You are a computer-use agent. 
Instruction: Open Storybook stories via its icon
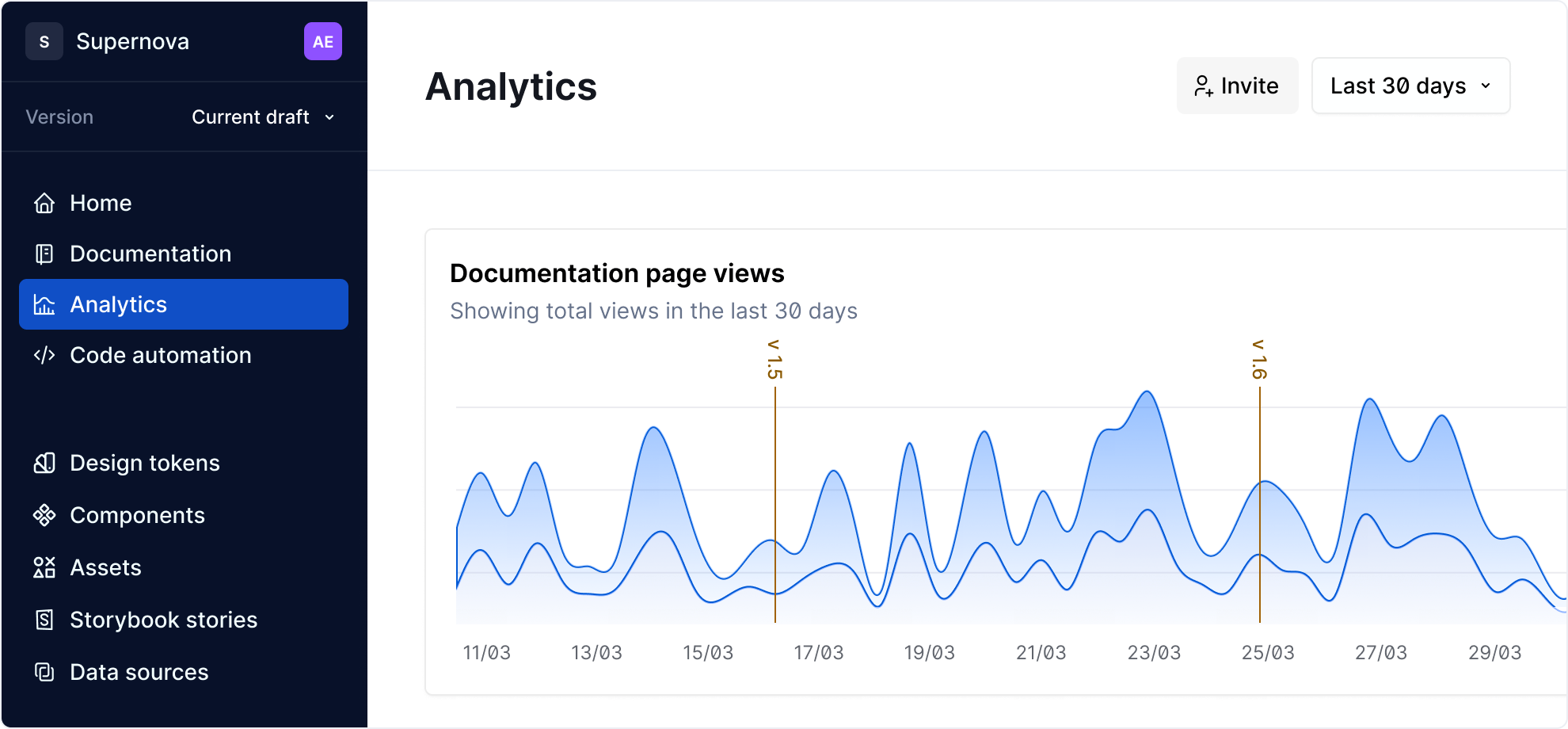coord(44,620)
